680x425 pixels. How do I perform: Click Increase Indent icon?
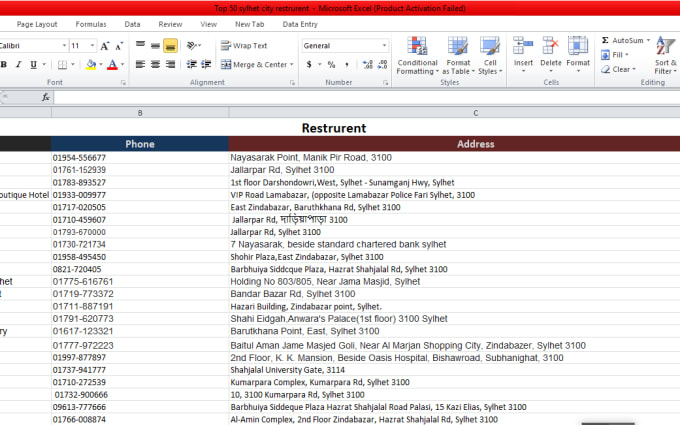click(206, 64)
